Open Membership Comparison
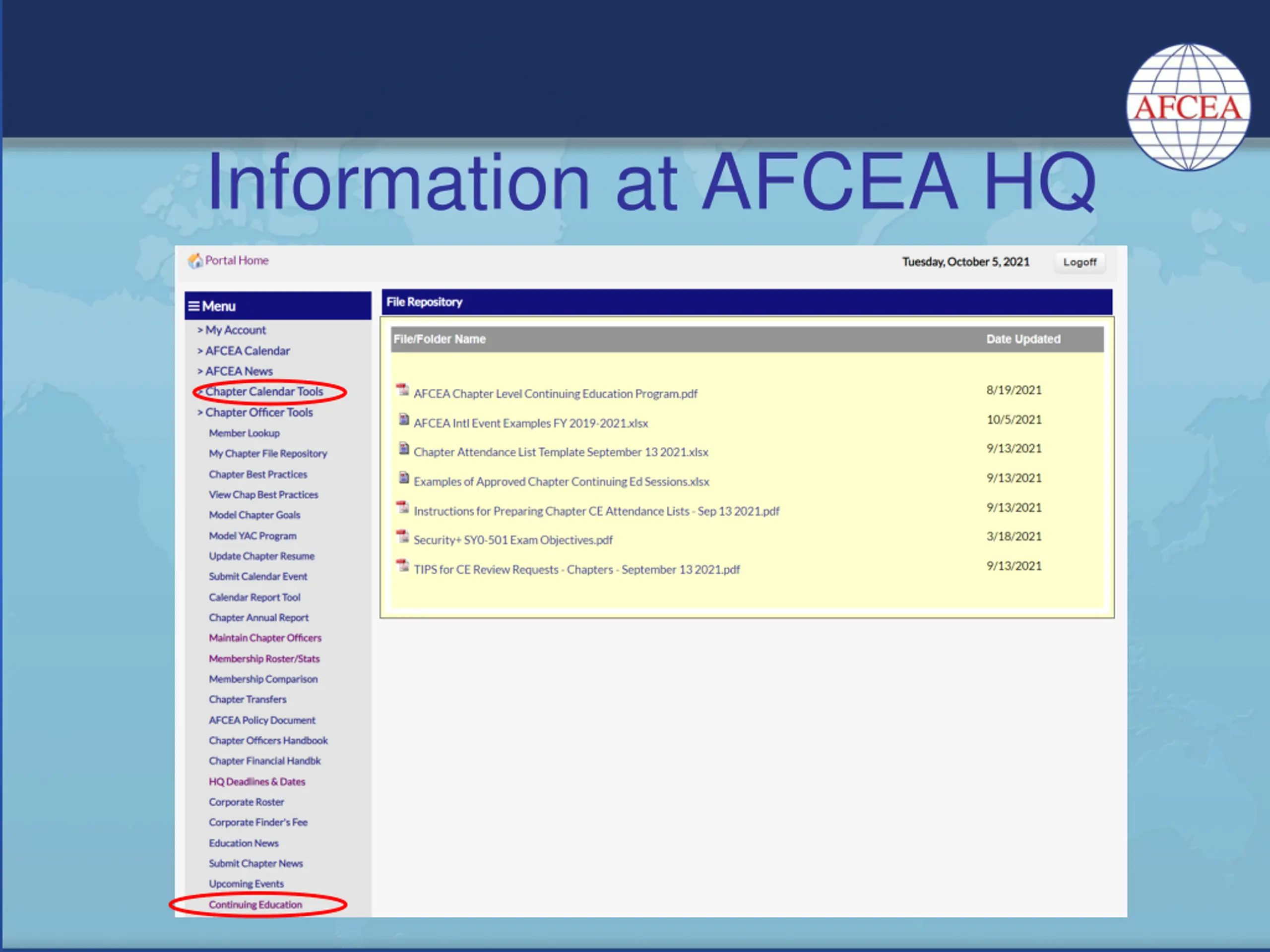Image resolution: width=1270 pixels, height=952 pixels. 263,679
